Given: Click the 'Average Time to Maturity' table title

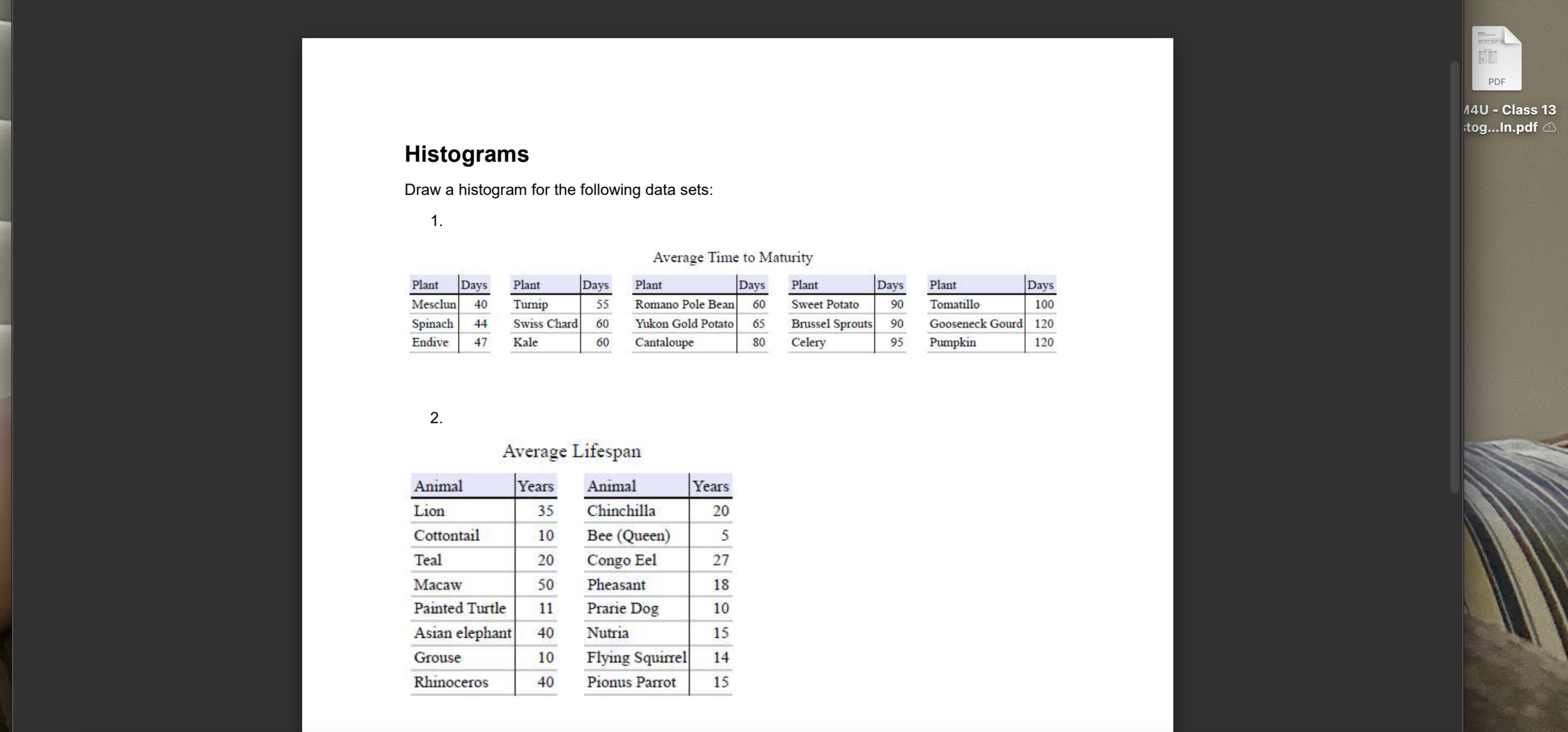Looking at the screenshot, I should tap(732, 257).
